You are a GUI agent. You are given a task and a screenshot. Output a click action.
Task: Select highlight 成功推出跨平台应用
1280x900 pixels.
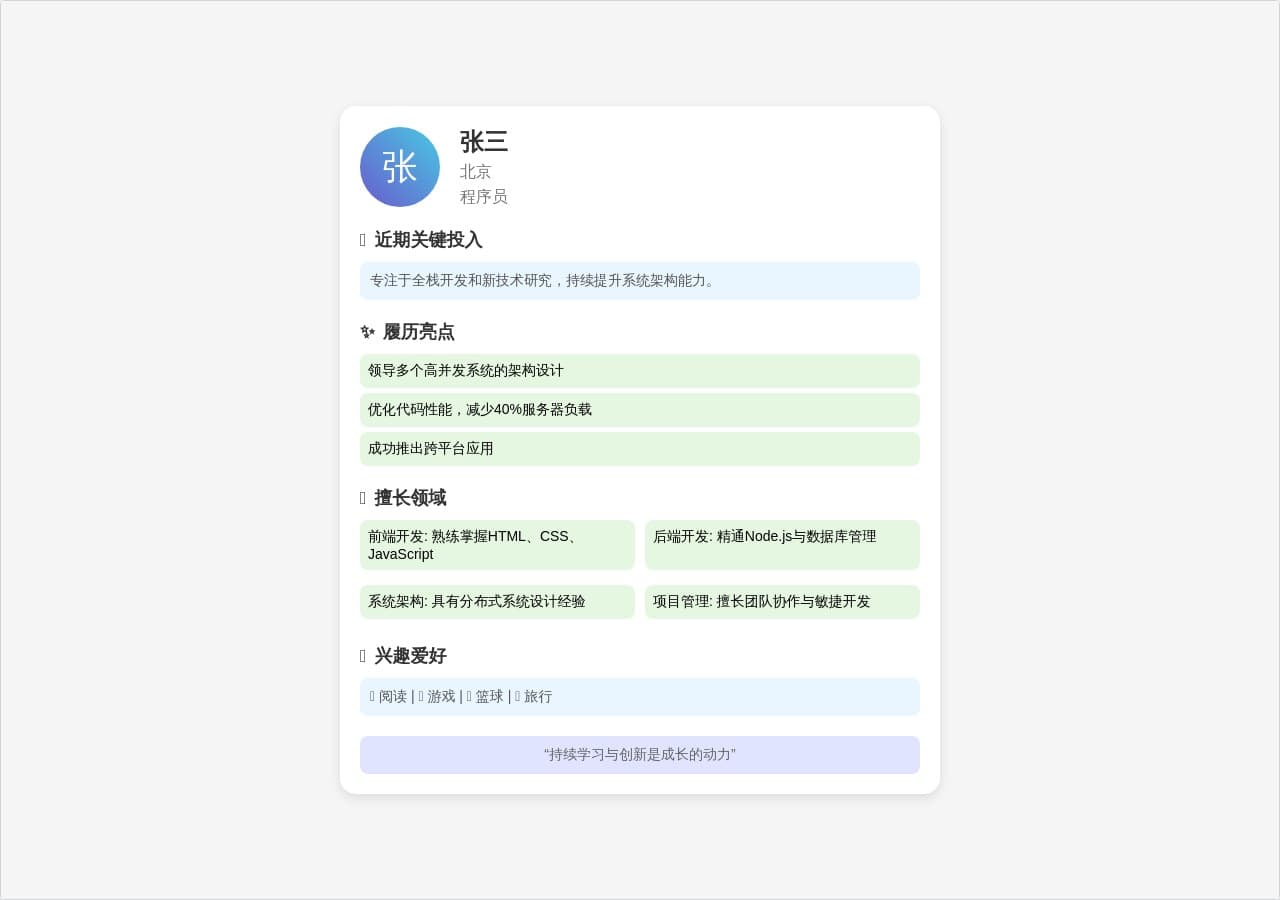[x=640, y=449]
